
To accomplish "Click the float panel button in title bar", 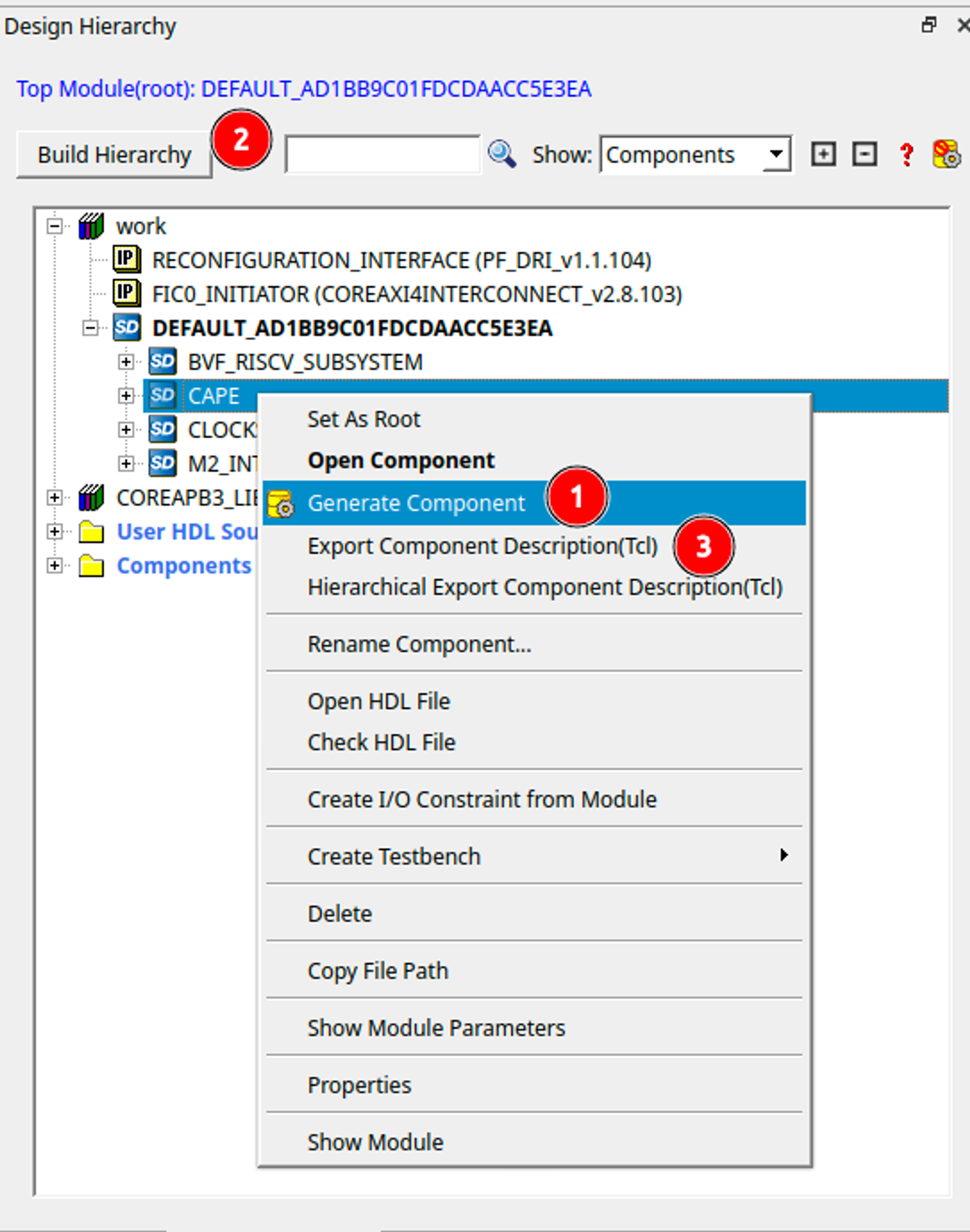I will [x=929, y=25].
